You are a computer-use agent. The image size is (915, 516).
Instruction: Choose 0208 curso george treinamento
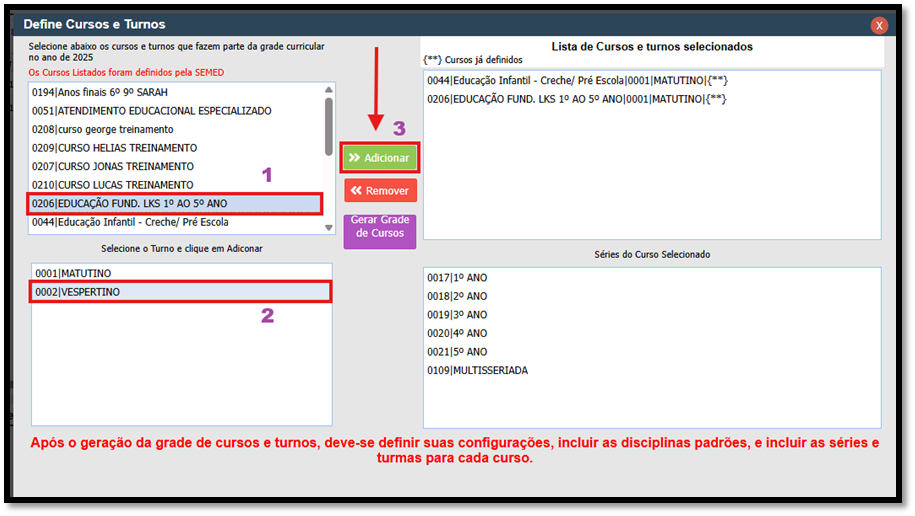pyautogui.click(x=102, y=130)
